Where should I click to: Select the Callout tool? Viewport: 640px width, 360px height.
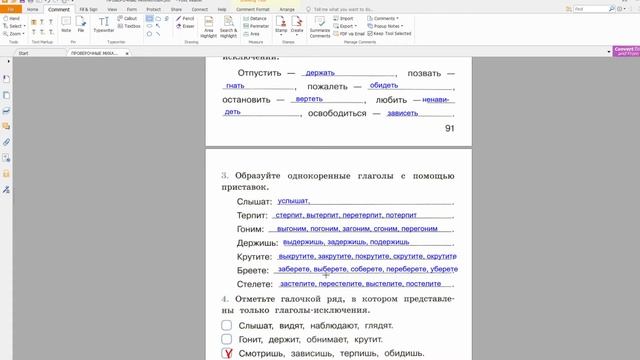click(x=127, y=18)
